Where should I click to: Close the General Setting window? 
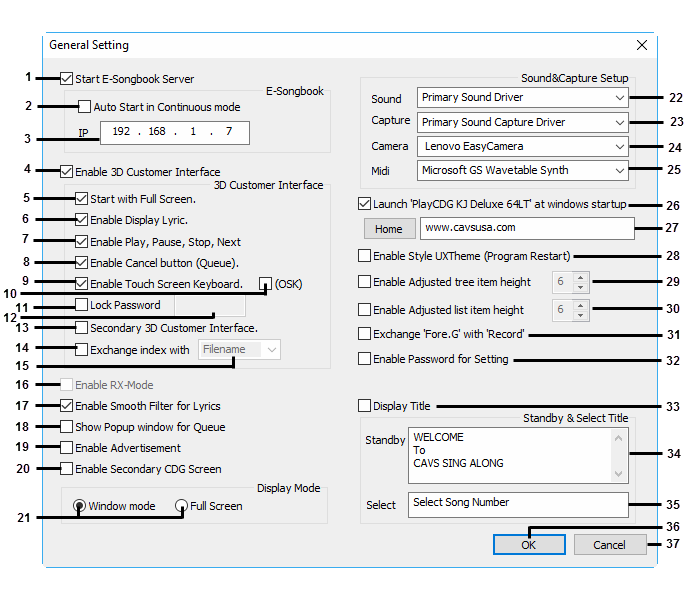[x=642, y=45]
